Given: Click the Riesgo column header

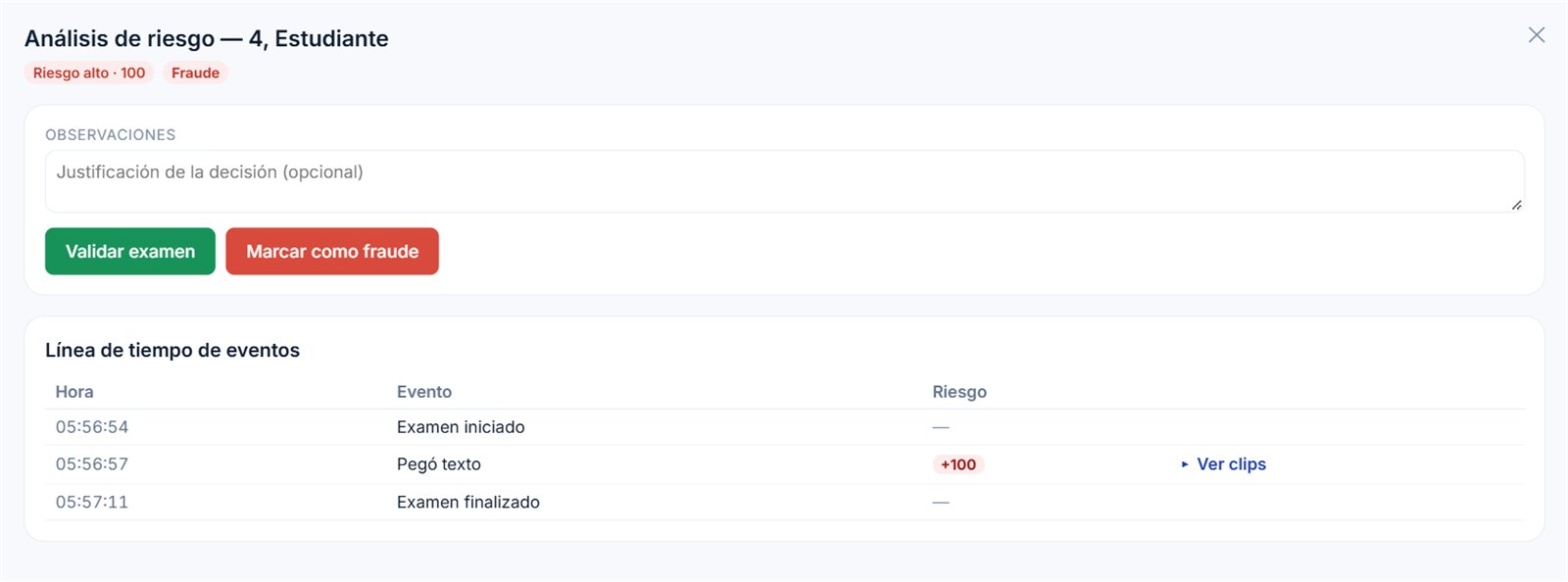Looking at the screenshot, I should point(959,392).
